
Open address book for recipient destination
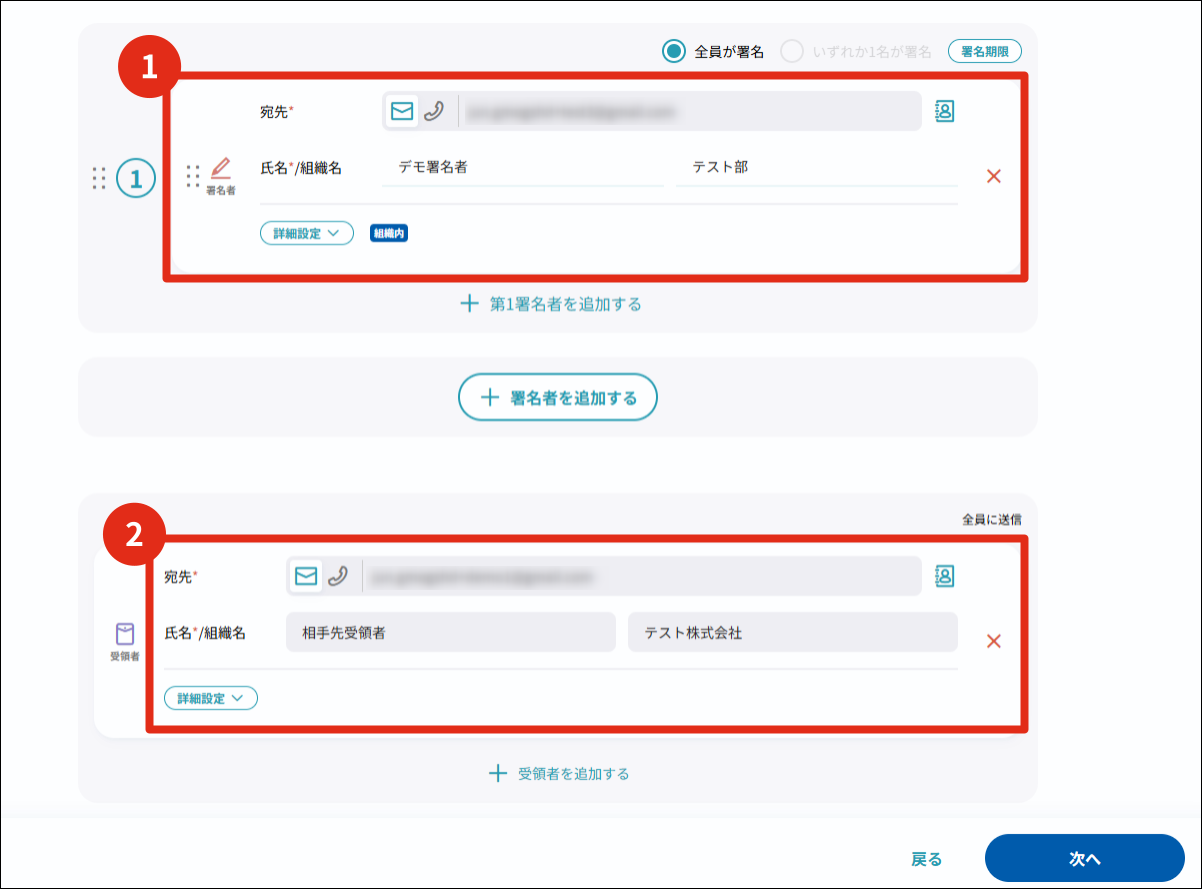[943, 576]
